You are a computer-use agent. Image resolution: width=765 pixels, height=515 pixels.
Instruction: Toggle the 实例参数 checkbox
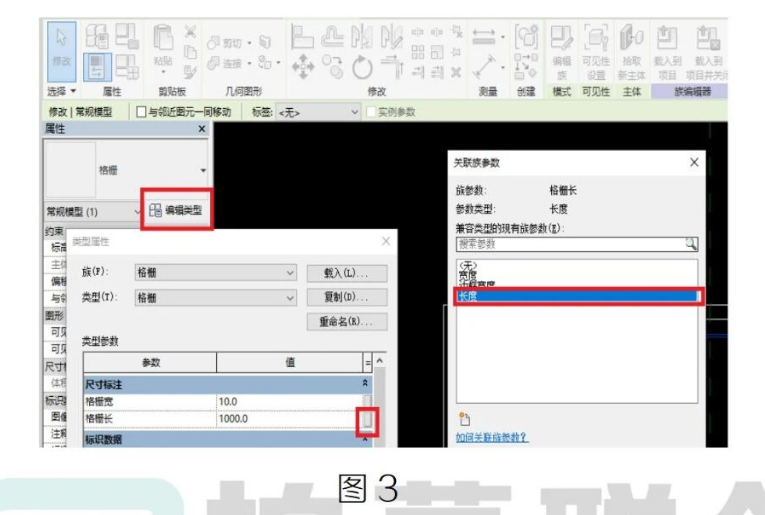pos(371,112)
